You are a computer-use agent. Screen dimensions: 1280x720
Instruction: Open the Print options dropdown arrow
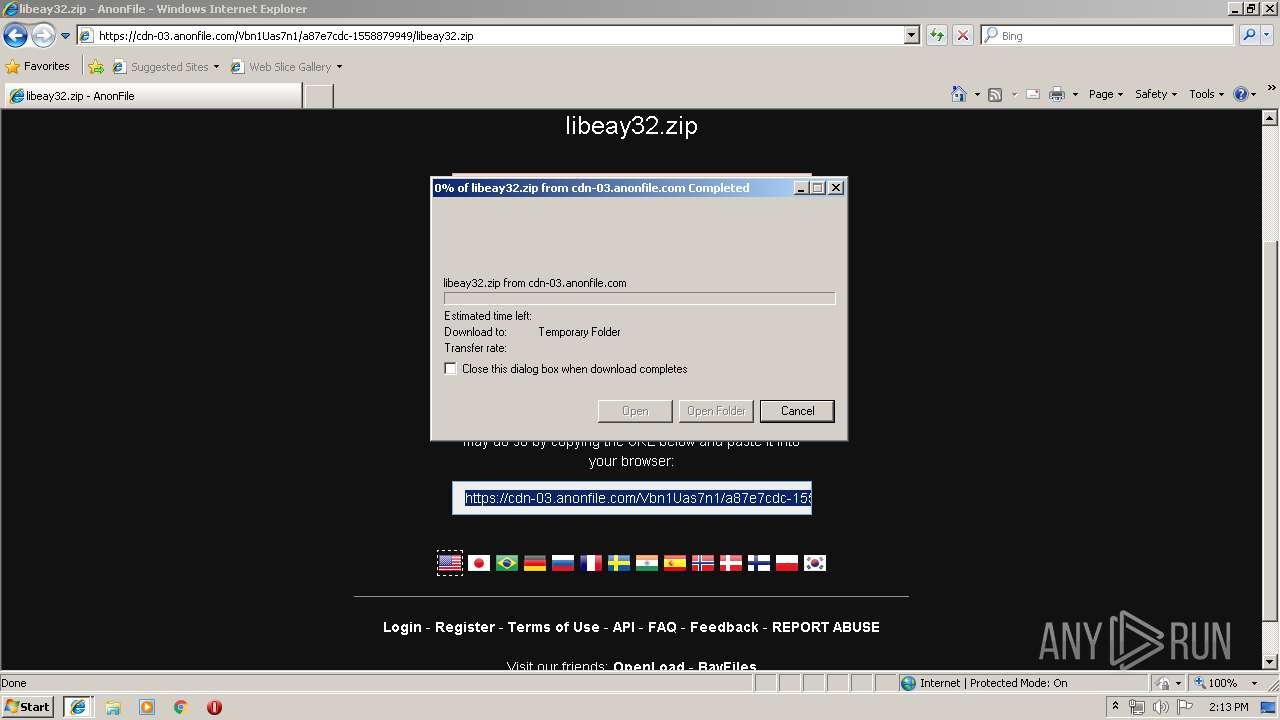pyautogui.click(x=1075, y=94)
